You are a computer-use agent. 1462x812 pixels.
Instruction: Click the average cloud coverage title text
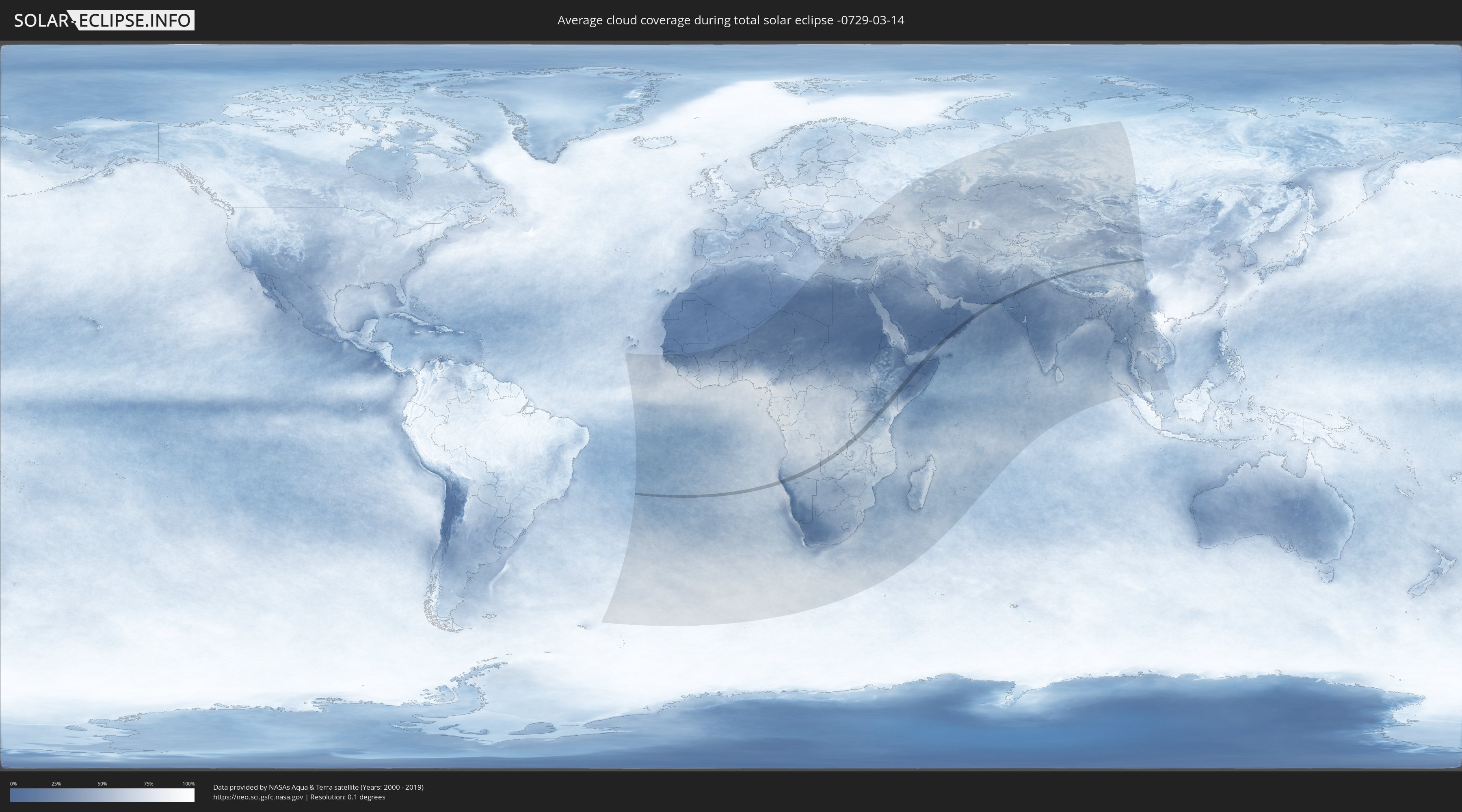[731, 20]
